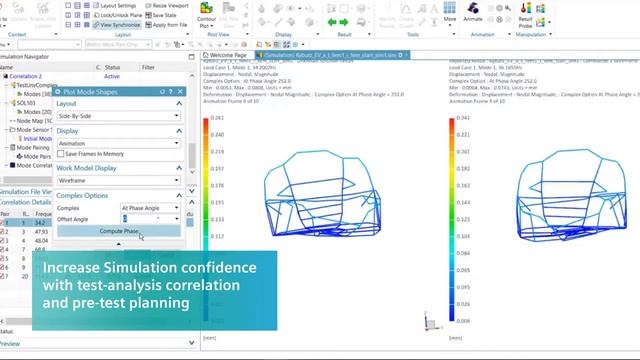This screenshot has height=360, width=640.
Task: Go to previous result with green left arrow
Action: click(x=332, y=22)
